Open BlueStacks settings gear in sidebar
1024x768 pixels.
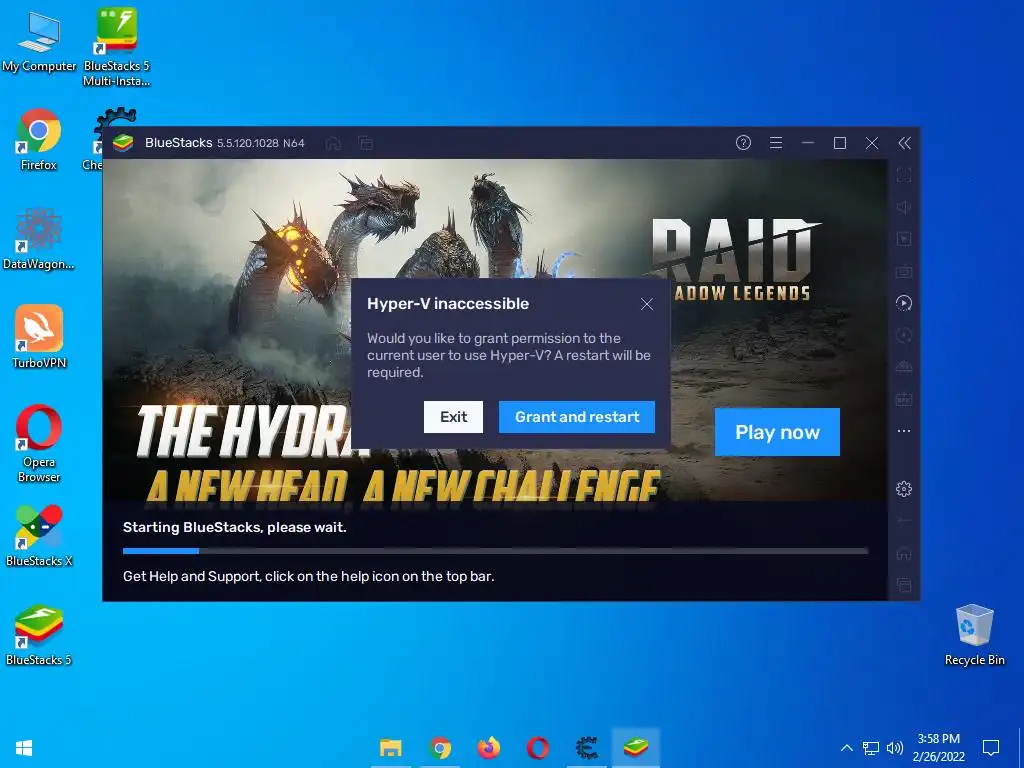click(x=904, y=488)
